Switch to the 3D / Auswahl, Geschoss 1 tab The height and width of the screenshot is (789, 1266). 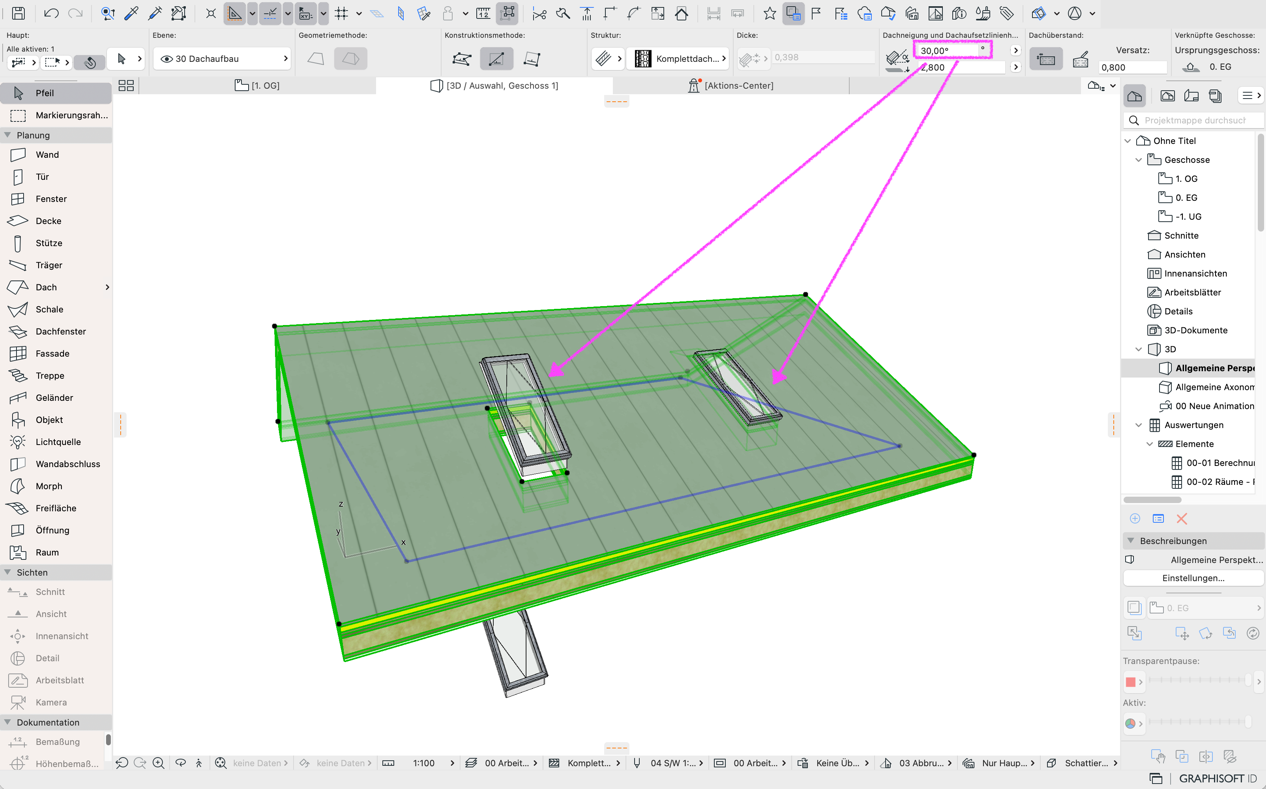coord(494,86)
